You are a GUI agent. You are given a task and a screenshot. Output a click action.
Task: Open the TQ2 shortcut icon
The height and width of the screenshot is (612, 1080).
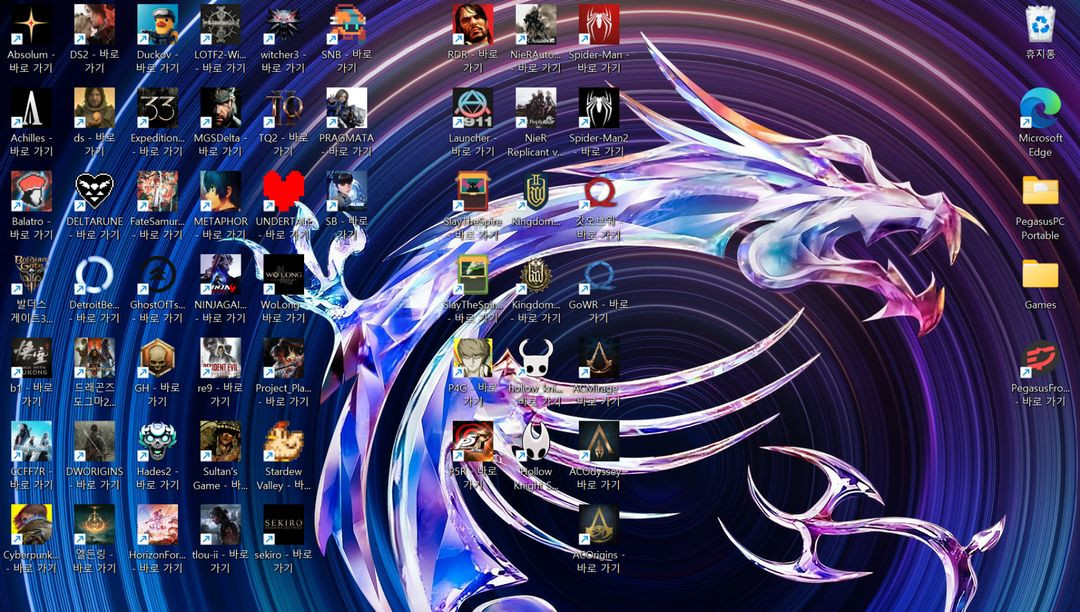point(283,108)
